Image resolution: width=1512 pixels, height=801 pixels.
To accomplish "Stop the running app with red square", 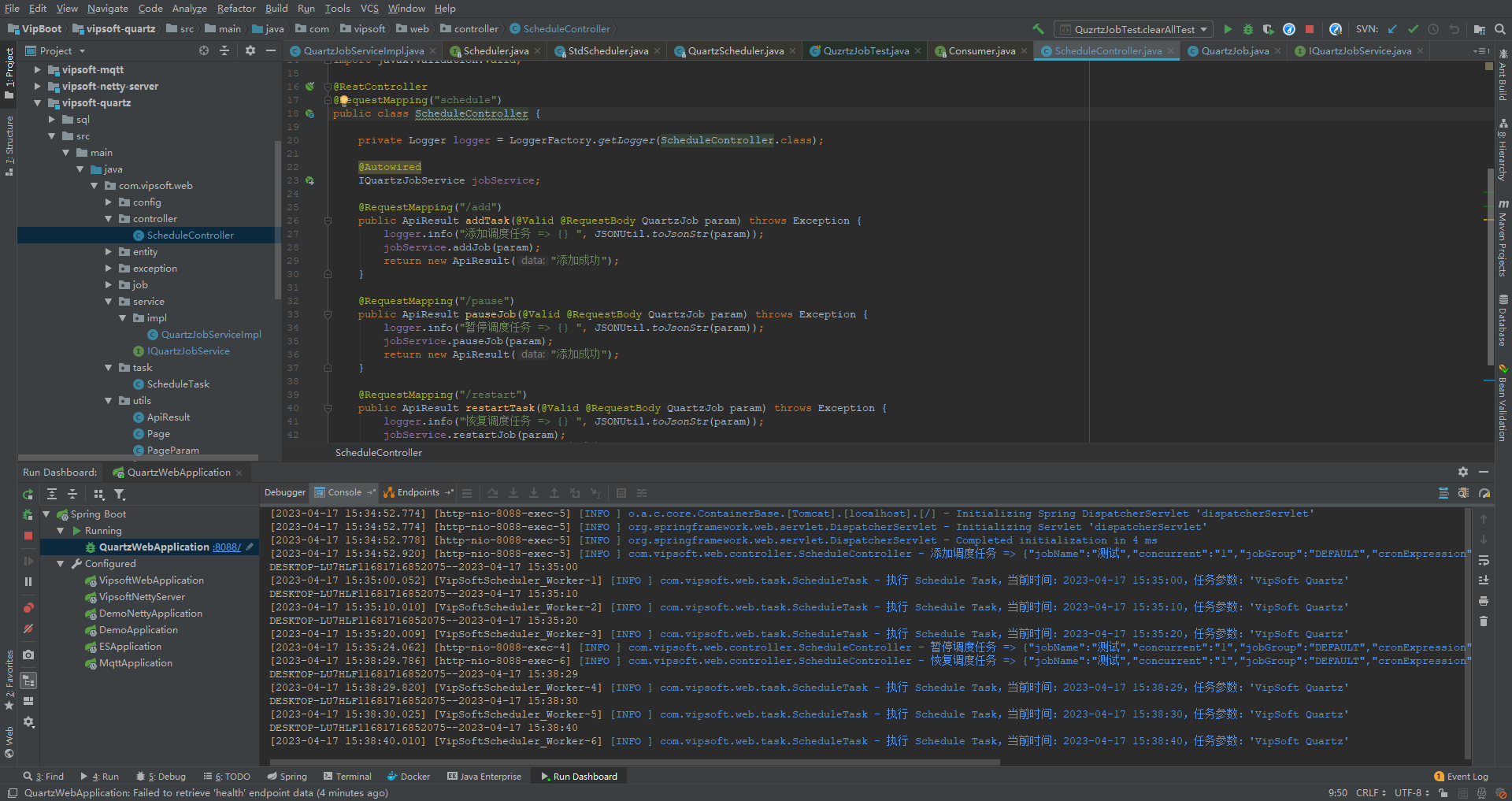I will [x=1310, y=29].
